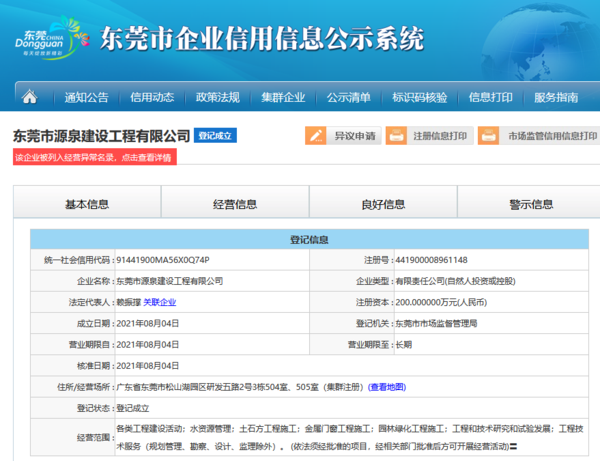600x461 pixels.
Task: Click the 注册号 label
Action: click(379, 260)
